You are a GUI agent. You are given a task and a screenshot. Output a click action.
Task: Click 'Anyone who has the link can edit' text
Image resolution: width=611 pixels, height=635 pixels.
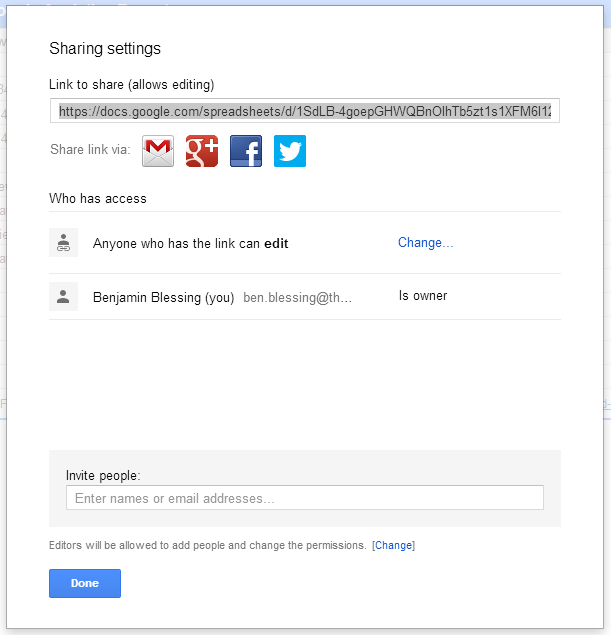click(x=191, y=243)
